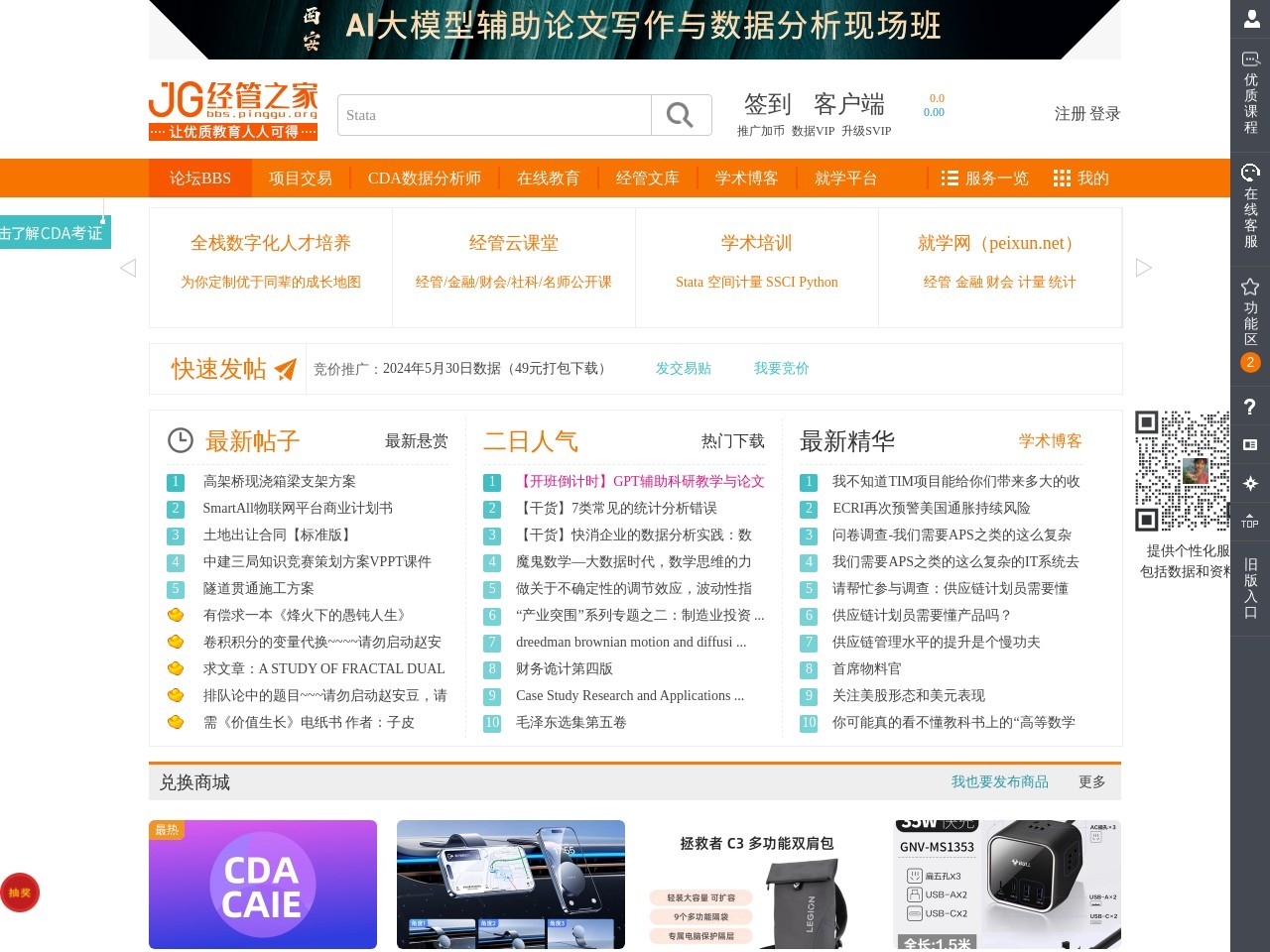Click the 快速发帖 paper plane icon
Image resolution: width=1270 pixels, height=952 pixels.
click(x=285, y=368)
